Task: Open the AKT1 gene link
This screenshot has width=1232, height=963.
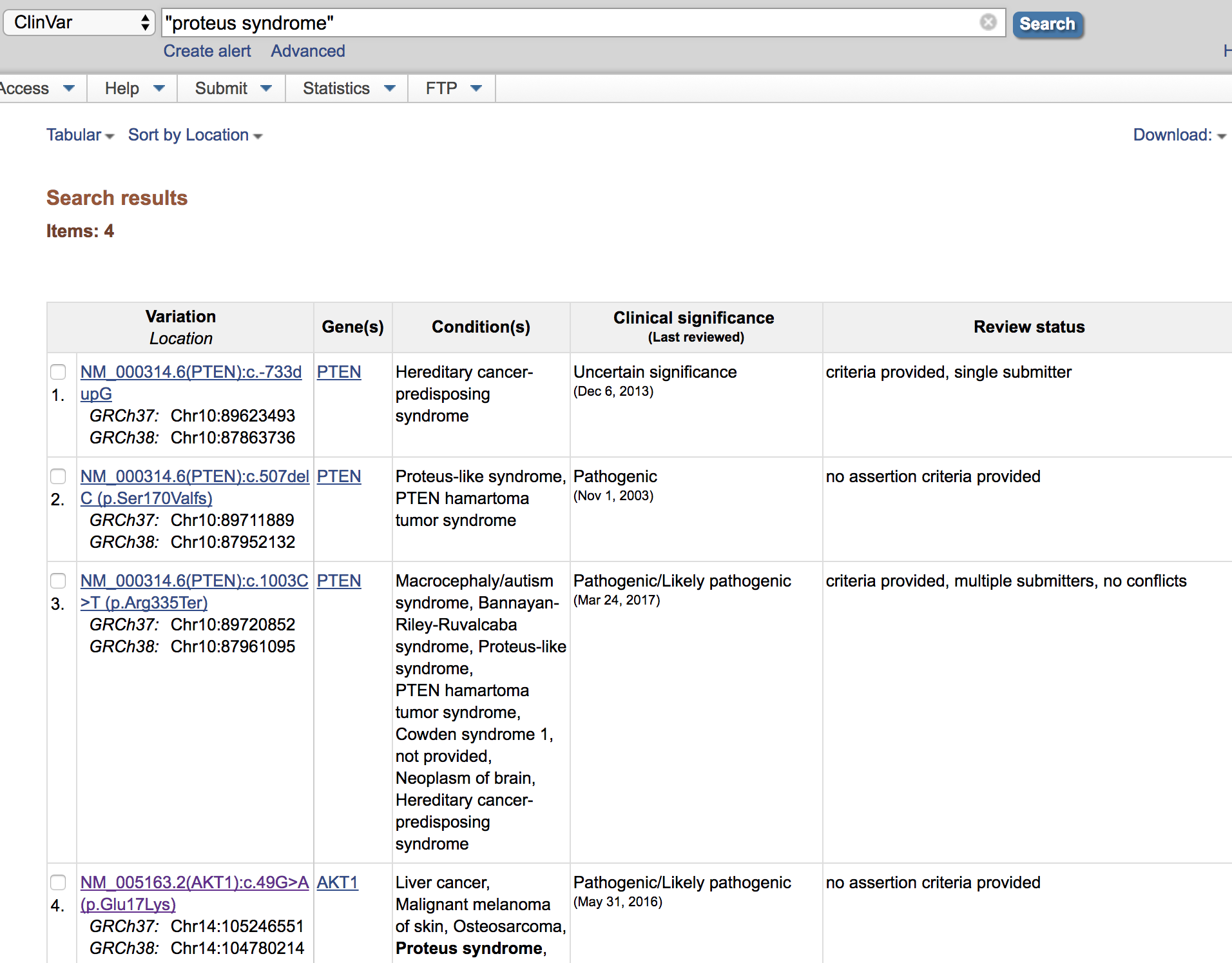Action: pyautogui.click(x=337, y=882)
